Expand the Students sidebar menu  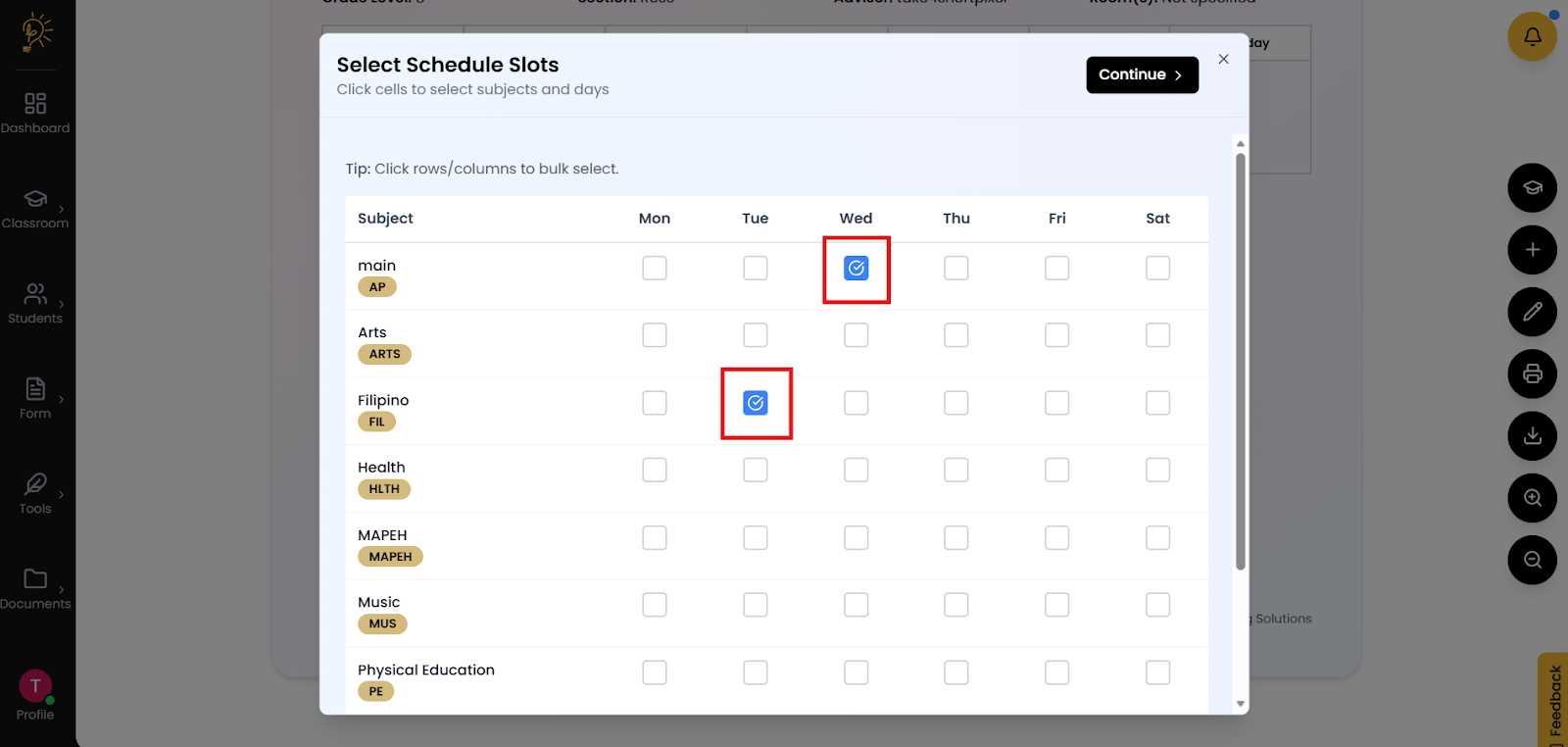tap(35, 303)
